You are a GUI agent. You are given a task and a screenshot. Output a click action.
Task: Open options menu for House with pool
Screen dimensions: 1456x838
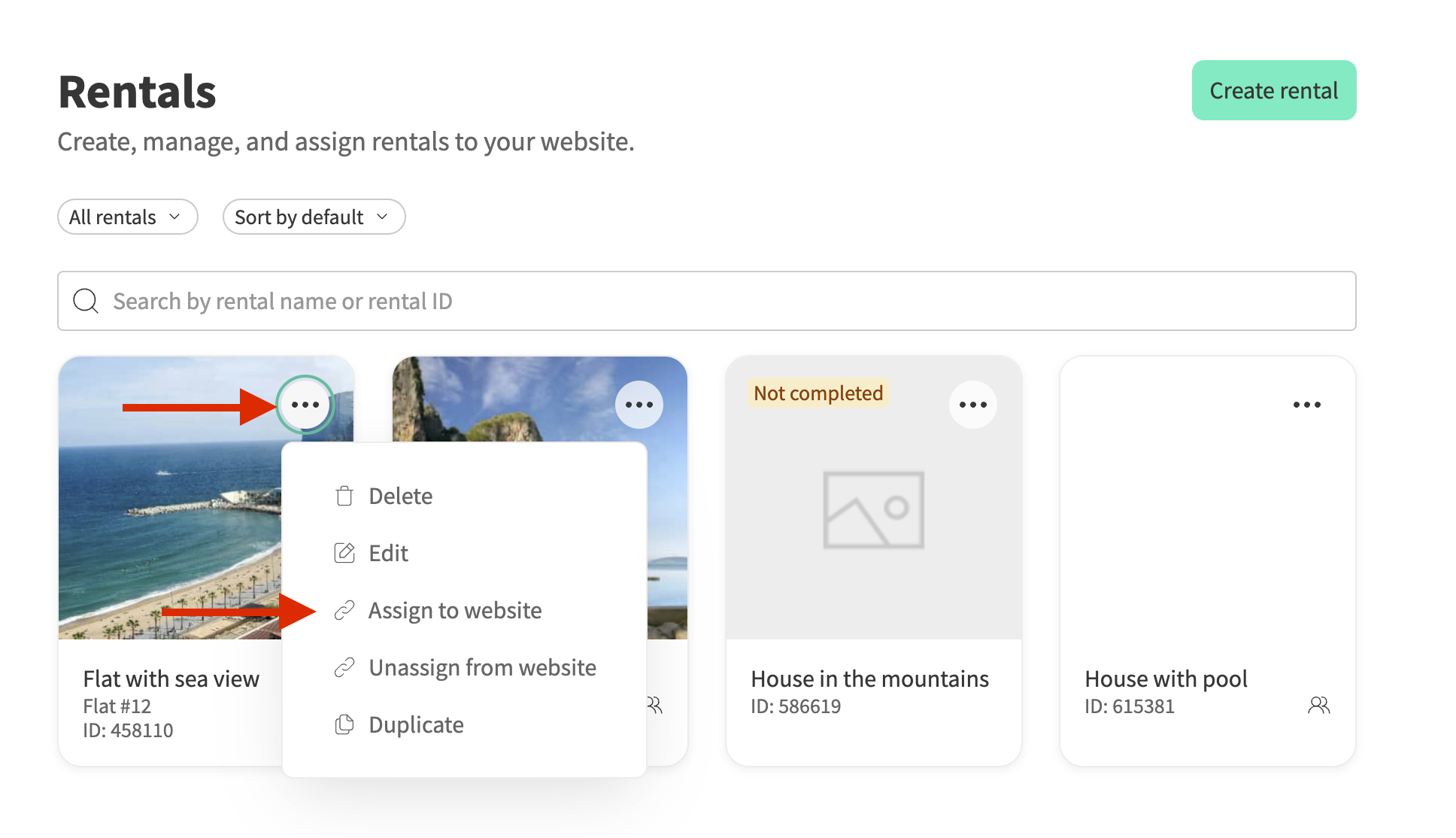(x=1306, y=405)
